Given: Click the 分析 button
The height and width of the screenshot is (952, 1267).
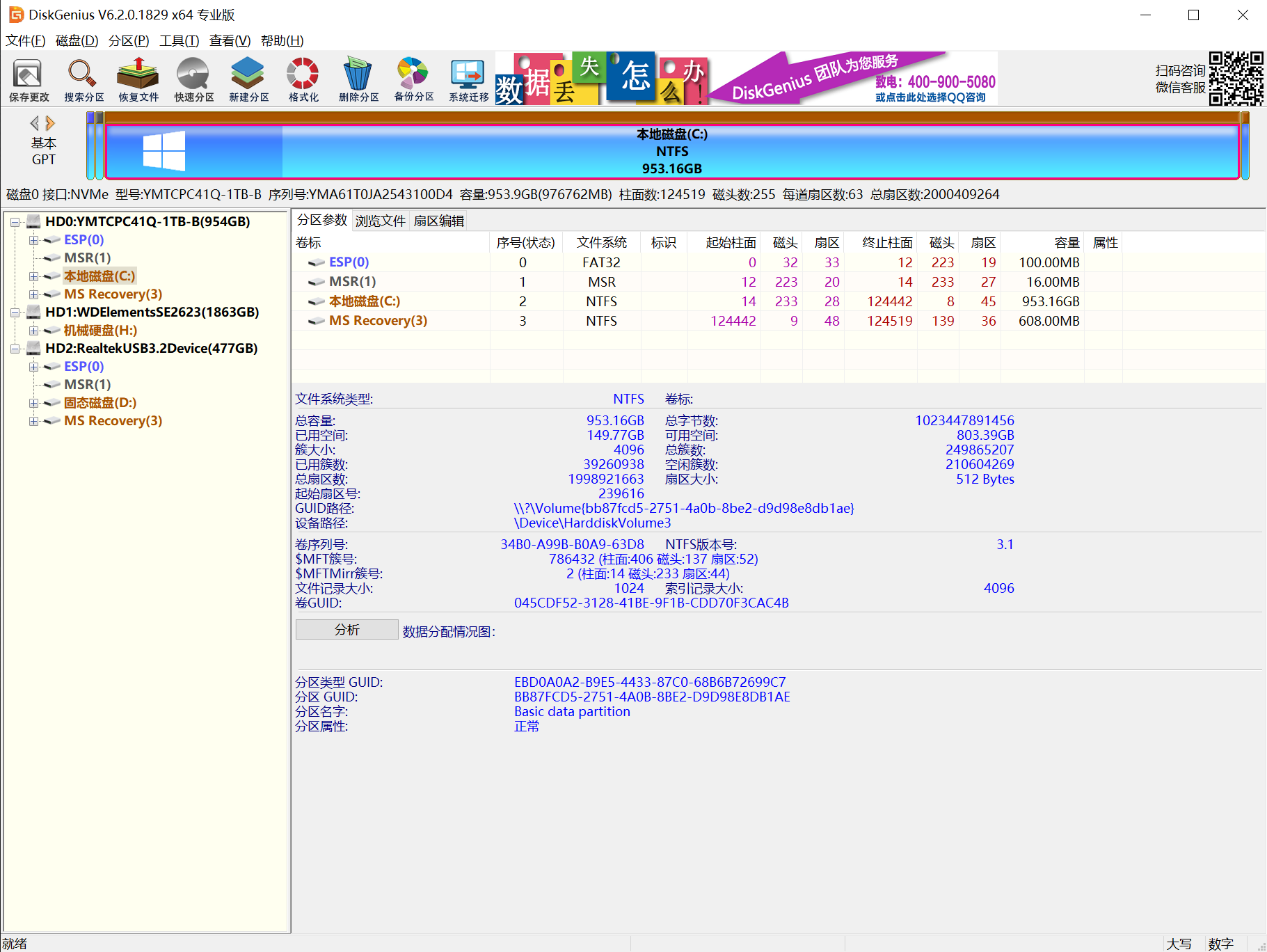Looking at the screenshot, I should click(347, 630).
